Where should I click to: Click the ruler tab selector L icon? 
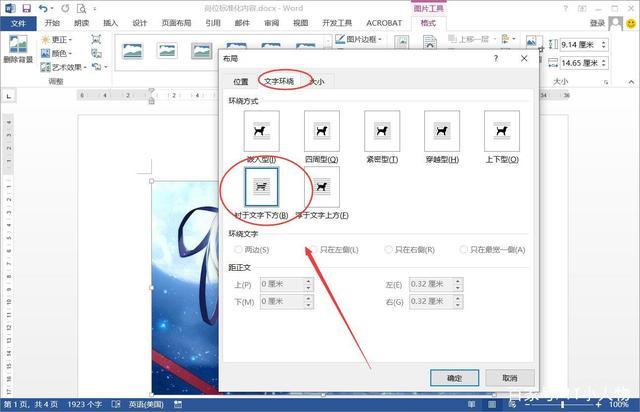[x=9, y=96]
